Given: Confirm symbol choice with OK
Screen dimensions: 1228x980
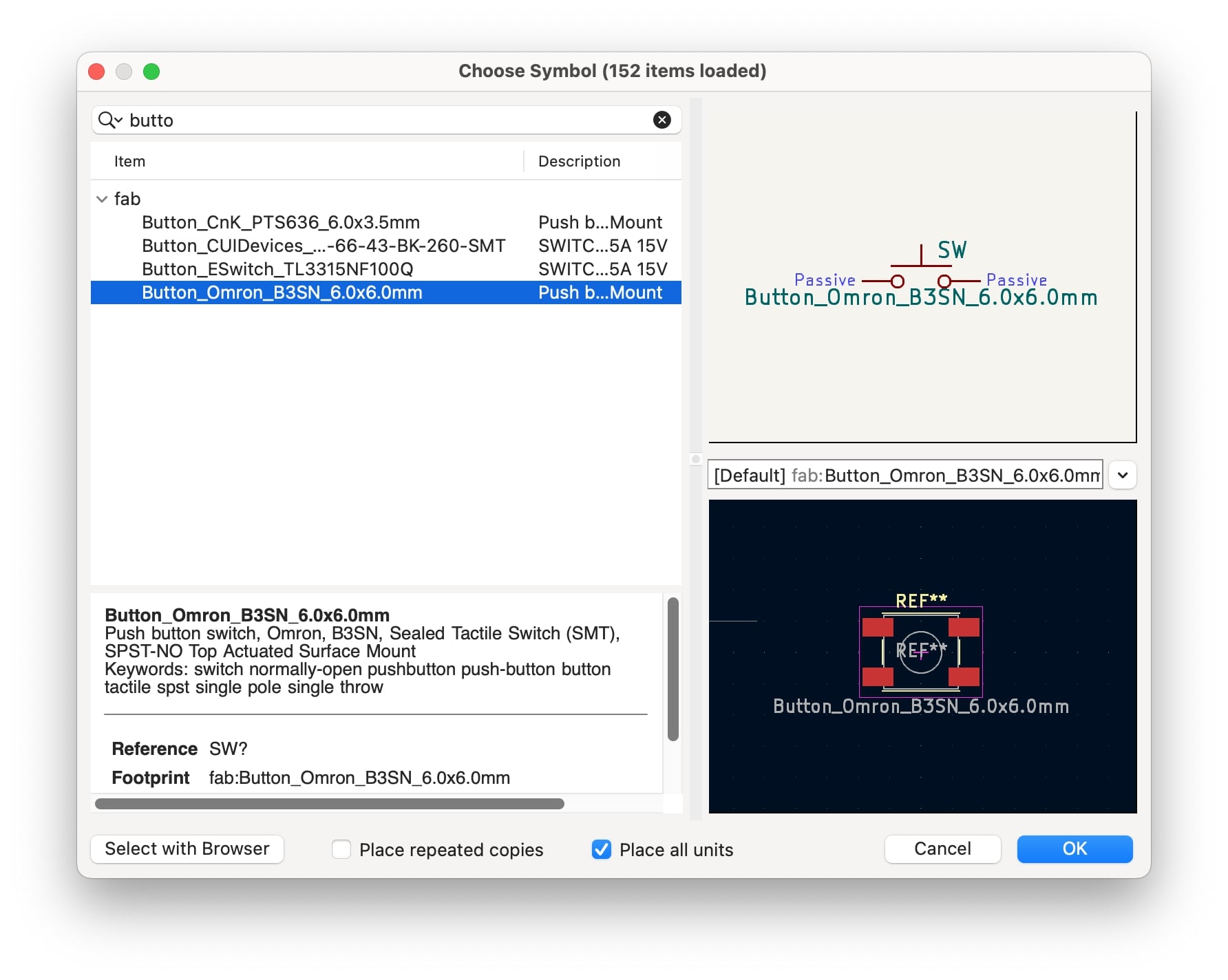Looking at the screenshot, I should [x=1074, y=849].
